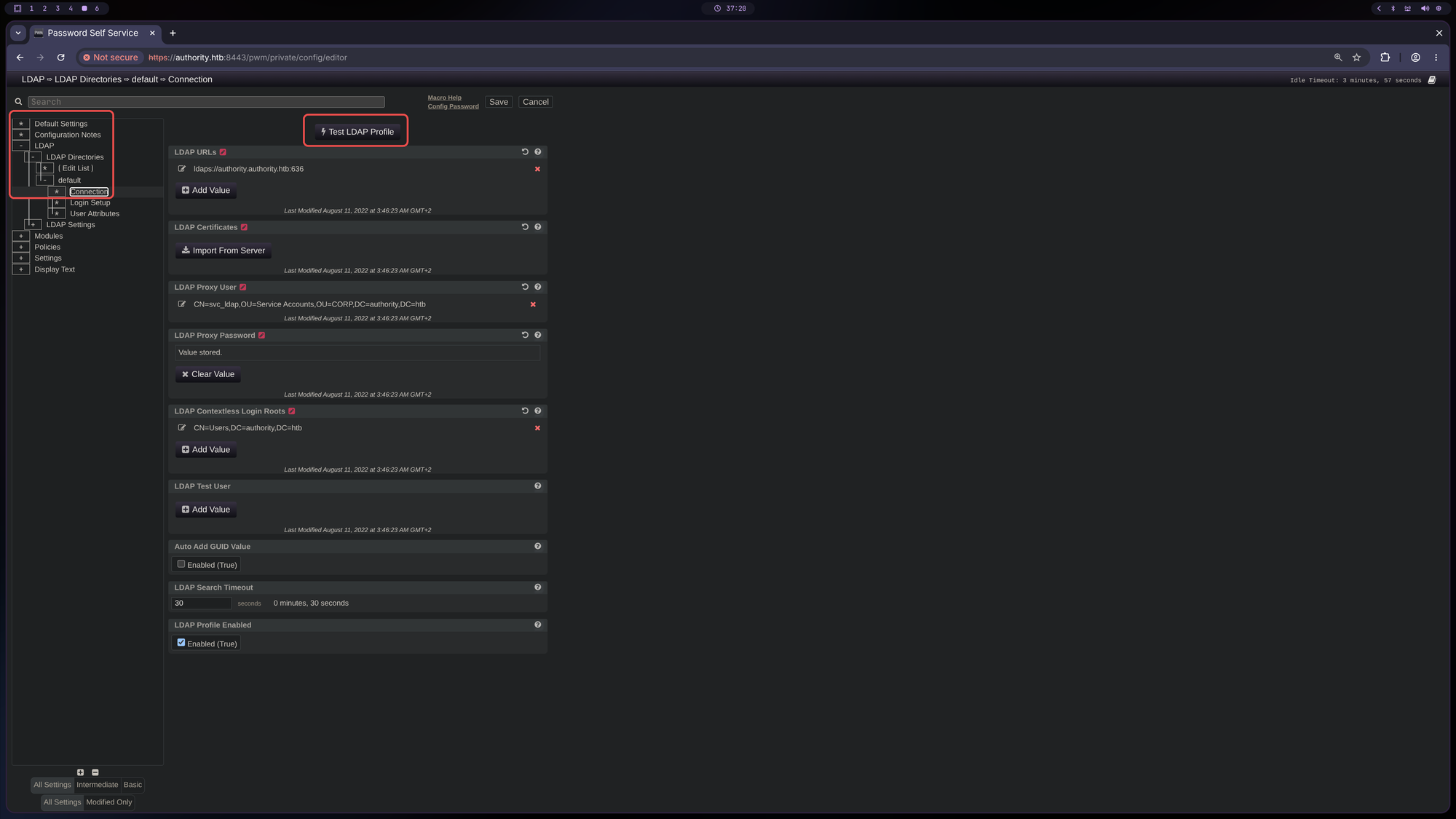Uncheck LDAP Profile Enabled checkbox
The width and height of the screenshot is (1456, 819).
click(x=181, y=643)
